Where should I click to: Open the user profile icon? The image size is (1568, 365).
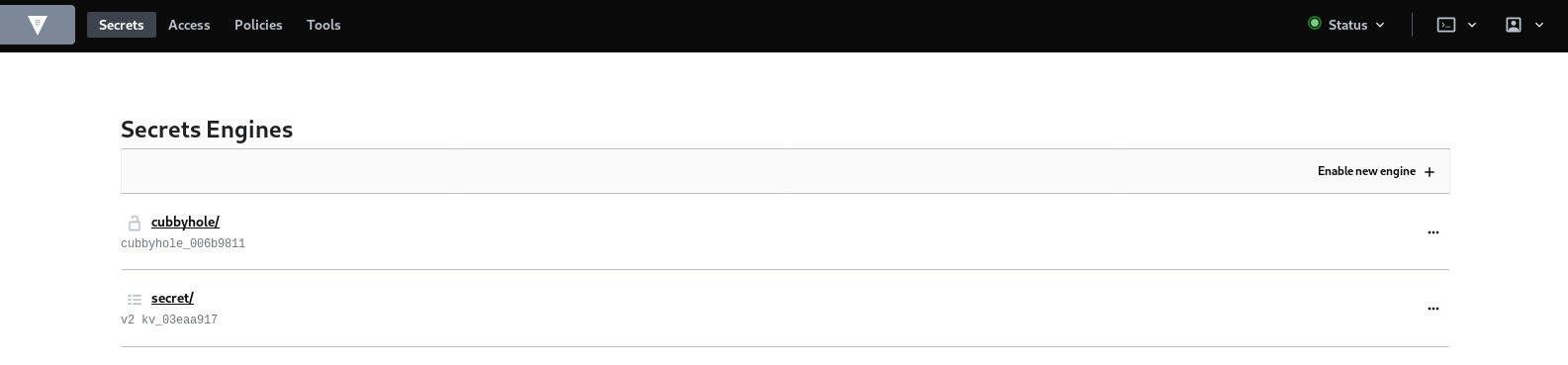[1514, 25]
